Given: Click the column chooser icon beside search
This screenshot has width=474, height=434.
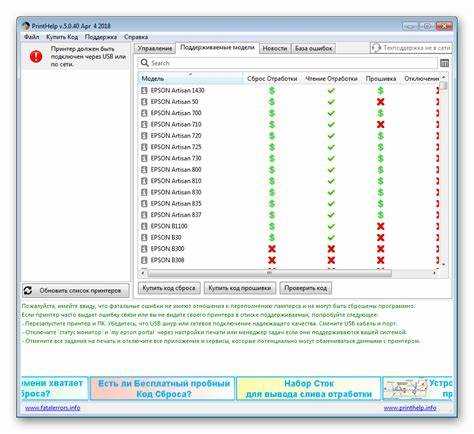Looking at the screenshot, I should [444, 63].
